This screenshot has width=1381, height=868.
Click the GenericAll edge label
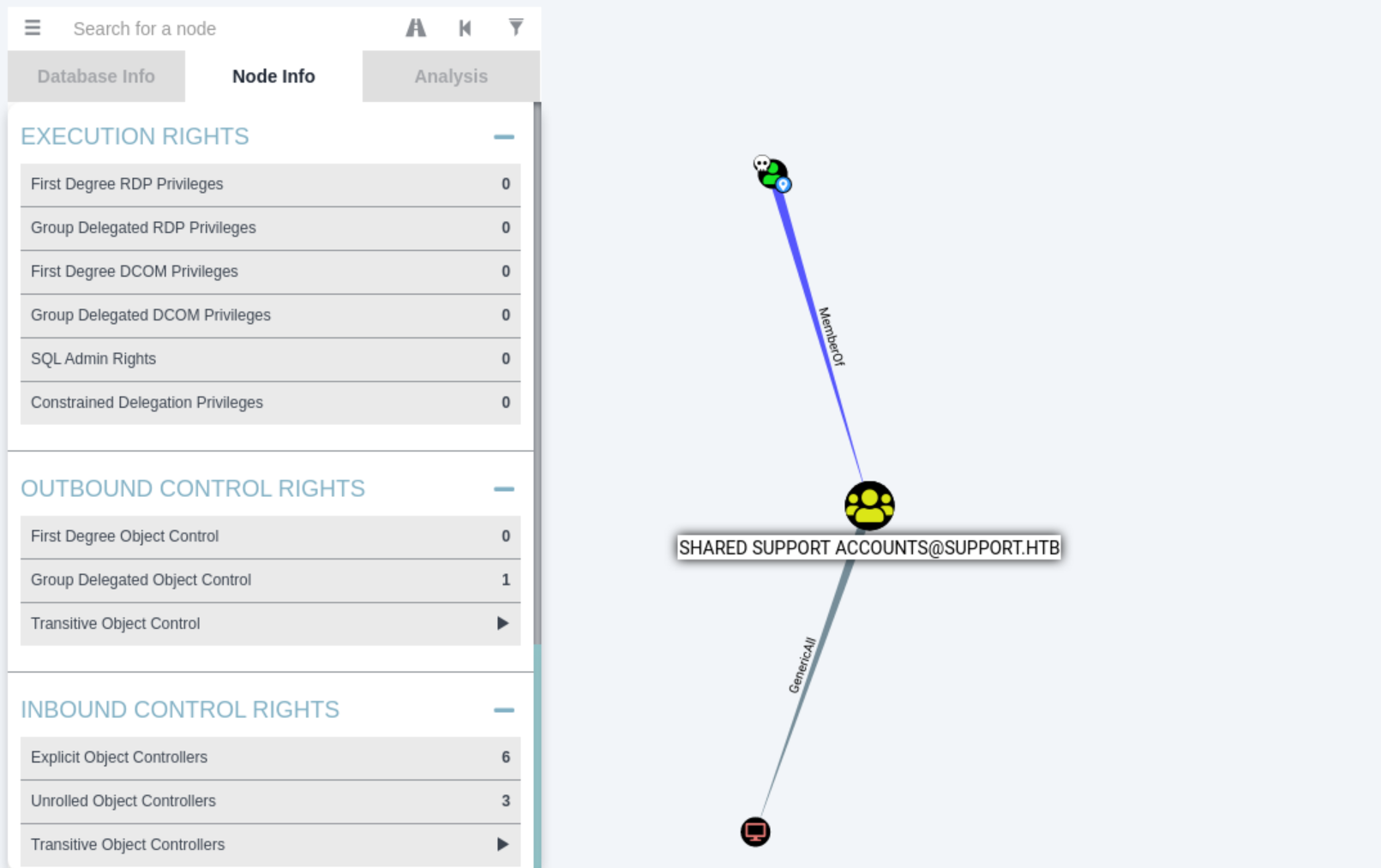coord(802,665)
